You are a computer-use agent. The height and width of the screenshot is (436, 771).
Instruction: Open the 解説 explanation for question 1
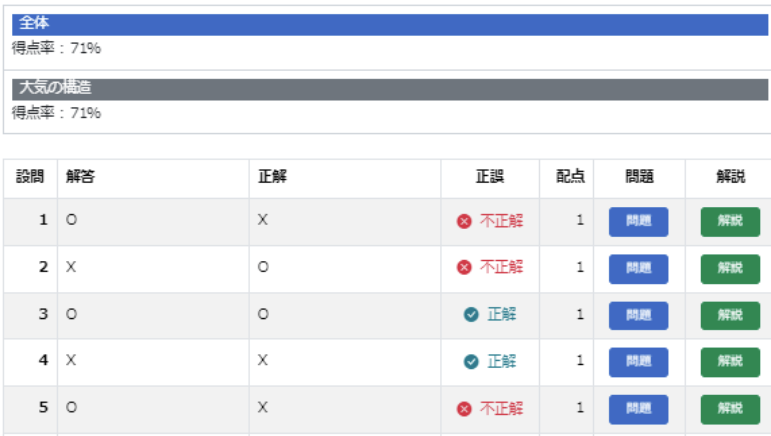(730, 222)
